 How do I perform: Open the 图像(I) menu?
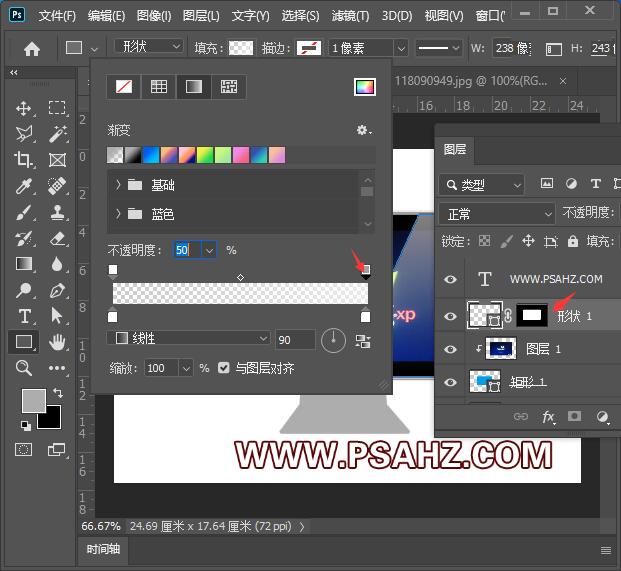154,16
